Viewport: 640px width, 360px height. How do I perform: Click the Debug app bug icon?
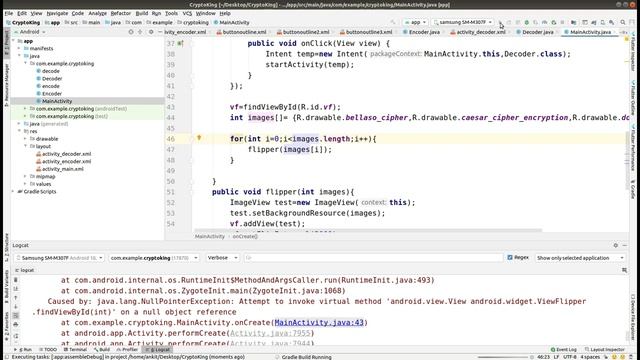[x=527, y=22]
